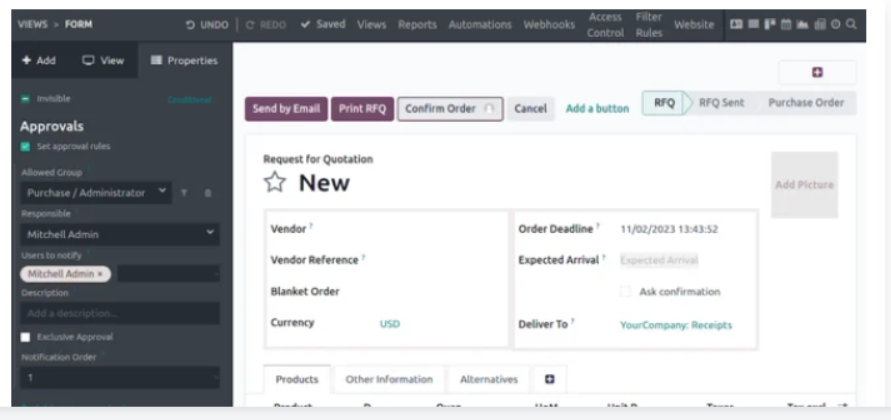
Task: Open Website menu
Action: [694, 25]
